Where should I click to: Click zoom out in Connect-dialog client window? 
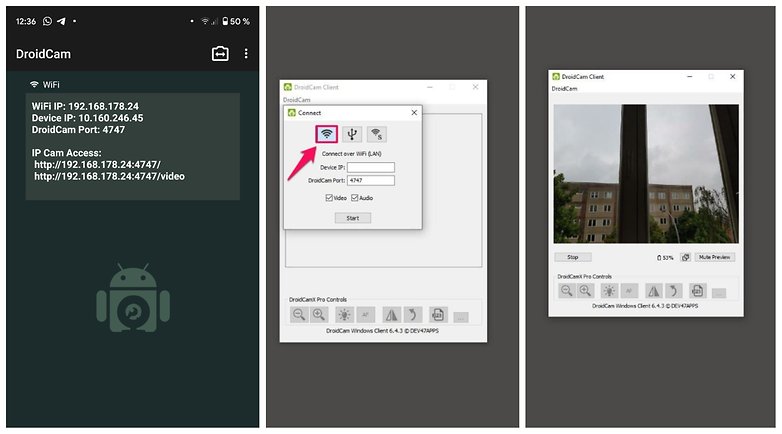(299, 315)
